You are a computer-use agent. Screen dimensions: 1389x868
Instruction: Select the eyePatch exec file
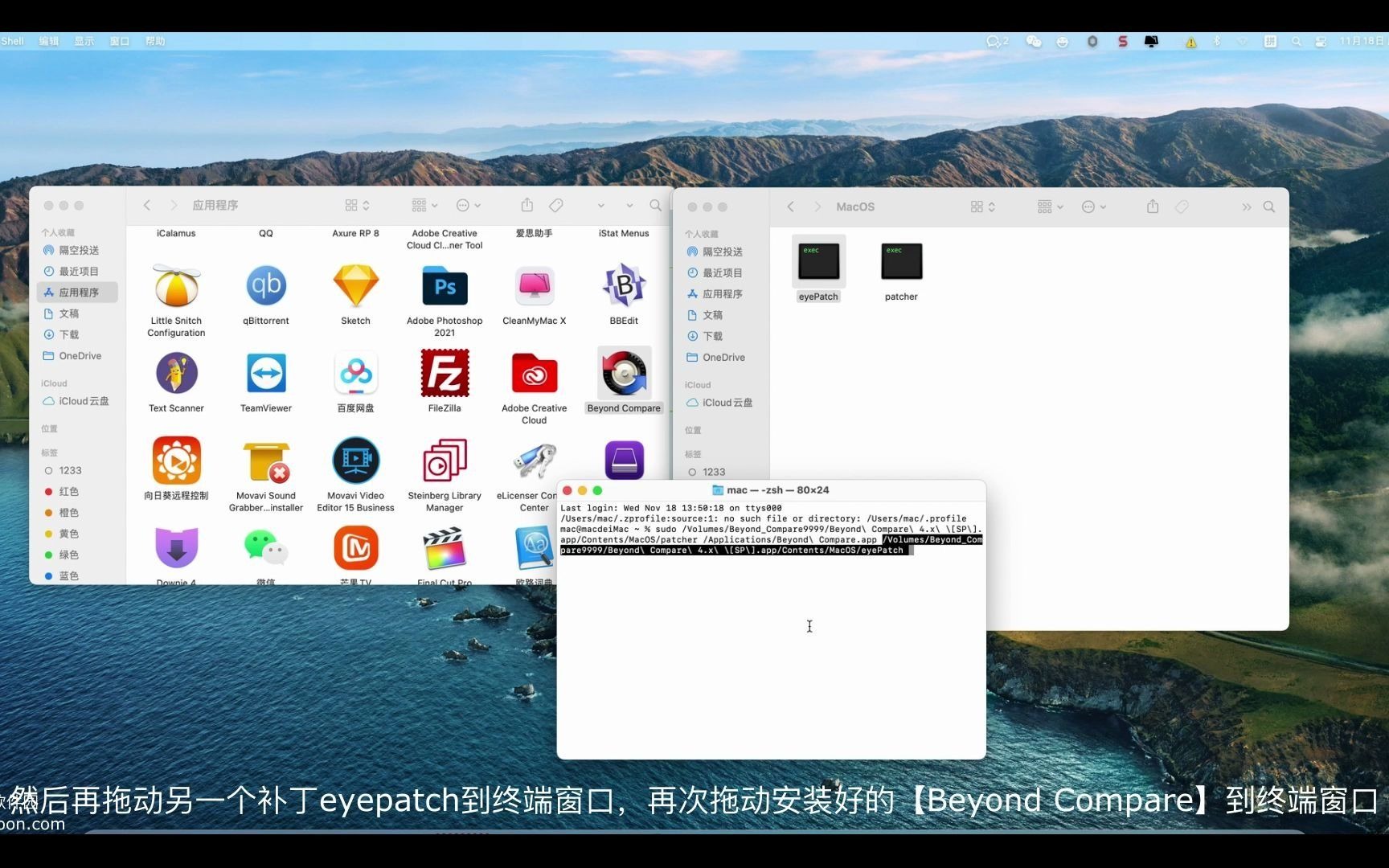pos(818,262)
